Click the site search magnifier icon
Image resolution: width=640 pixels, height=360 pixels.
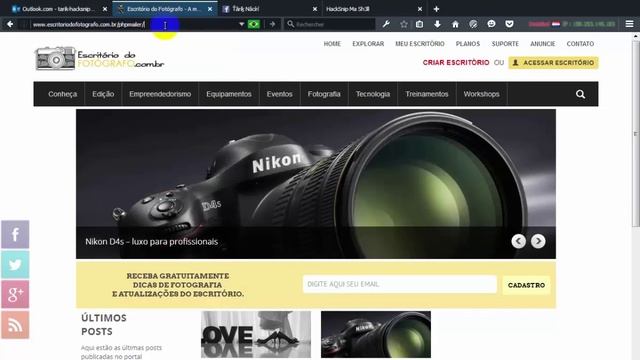(x=580, y=94)
